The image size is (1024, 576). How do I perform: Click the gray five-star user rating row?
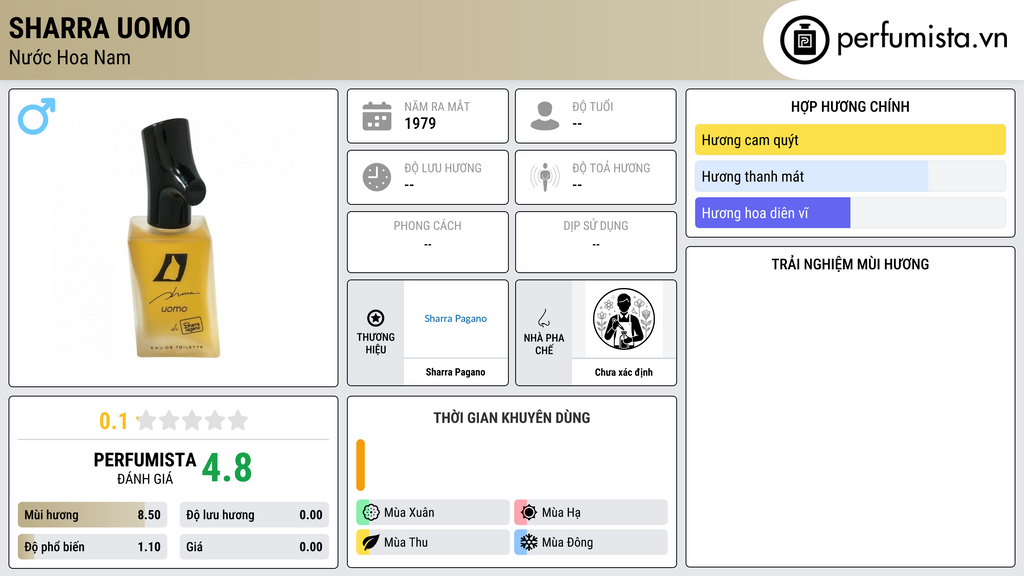click(x=193, y=421)
